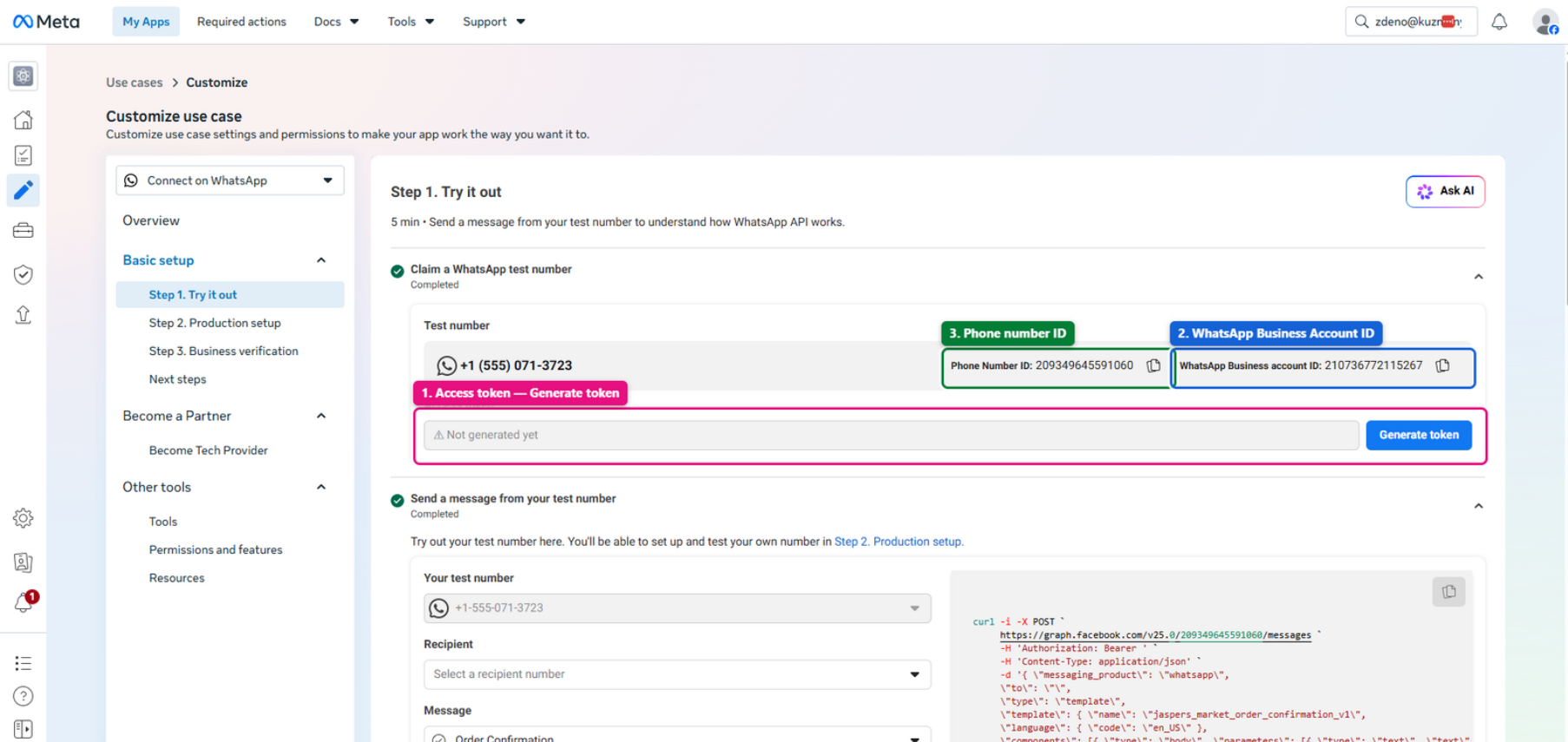
Task: Open Permissions and features
Action: coord(215,549)
